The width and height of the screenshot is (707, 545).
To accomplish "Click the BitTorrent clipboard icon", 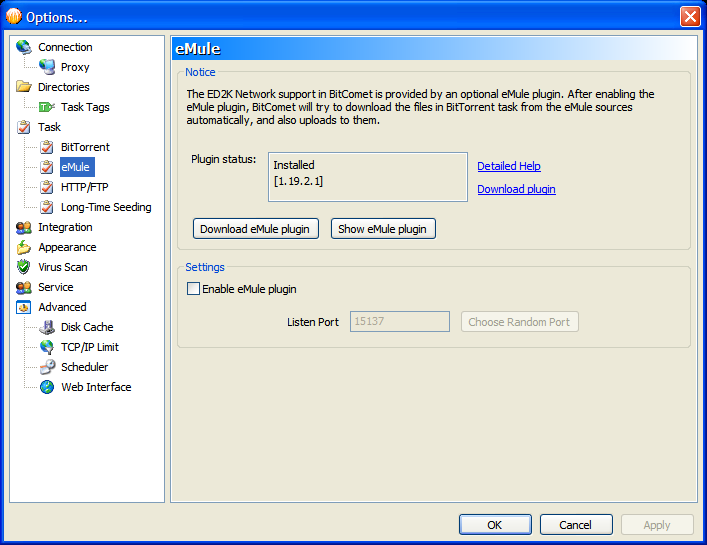I will click(x=46, y=147).
